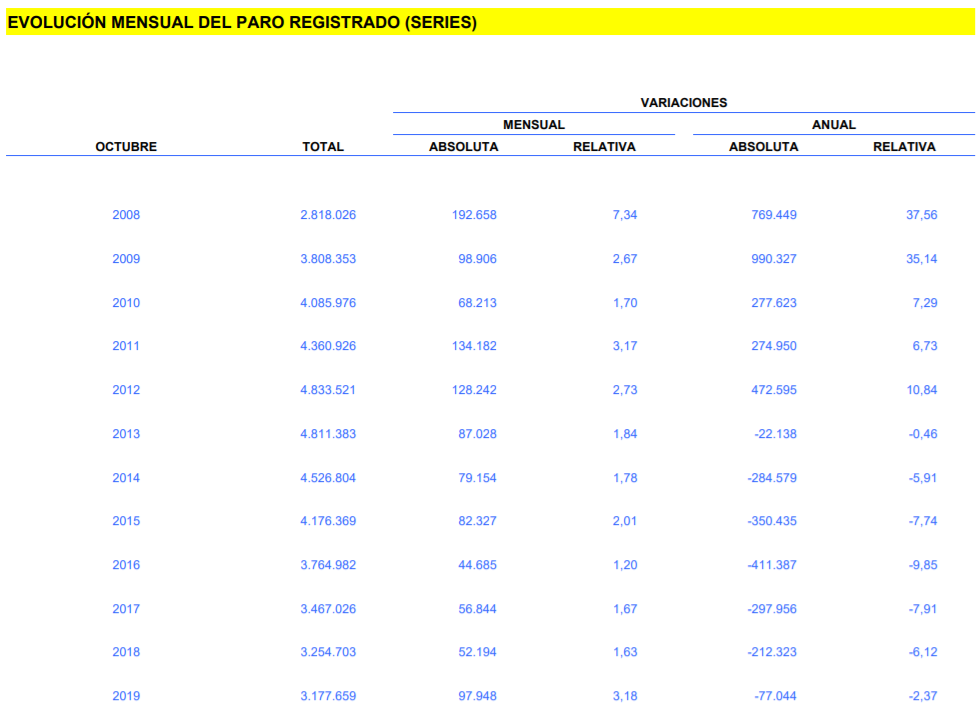The image size is (980, 709).
Task: Click the RELATIVA header under ANUAL
Action: click(904, 147)
